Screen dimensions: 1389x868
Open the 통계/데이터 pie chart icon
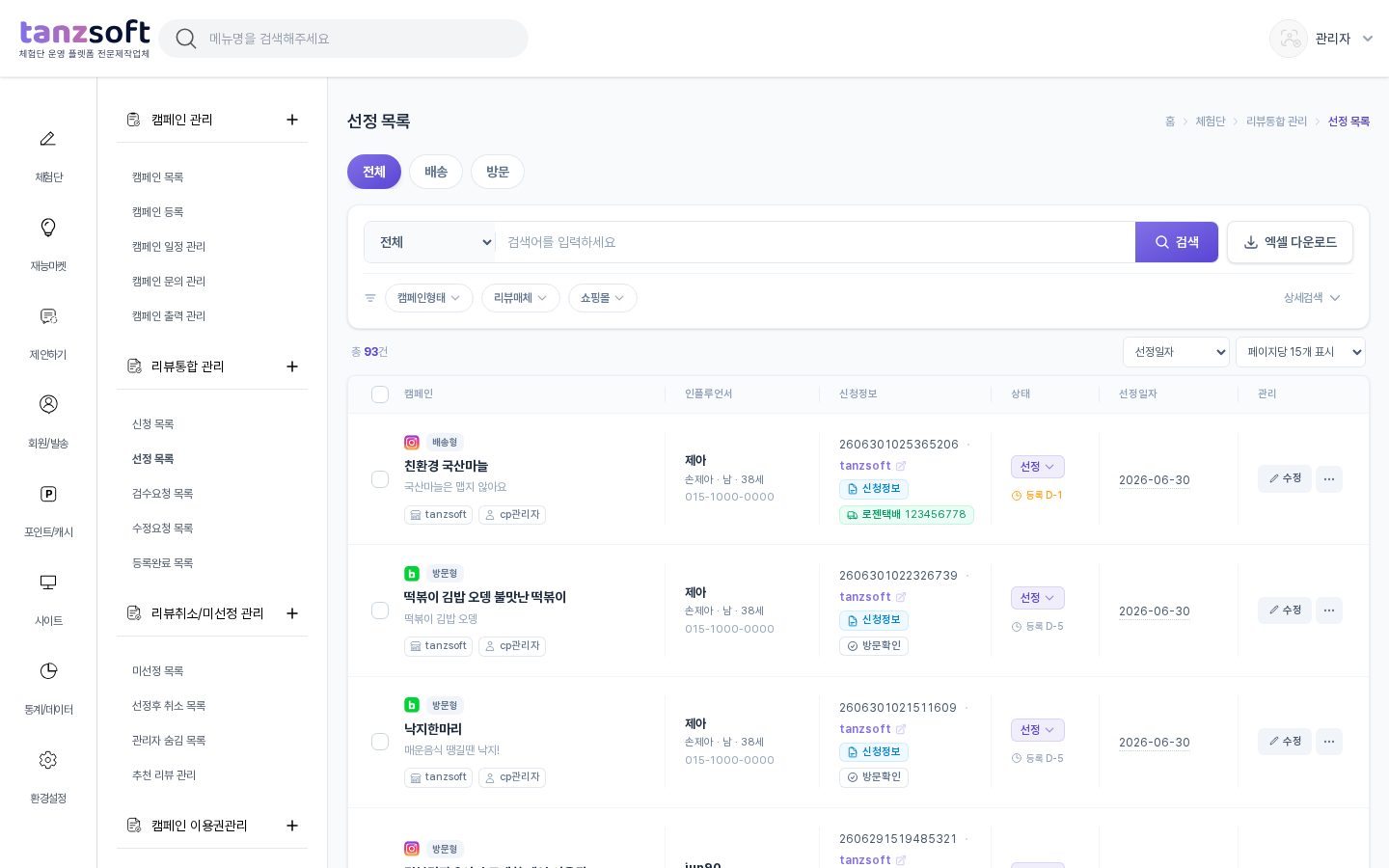coord(48,671)
